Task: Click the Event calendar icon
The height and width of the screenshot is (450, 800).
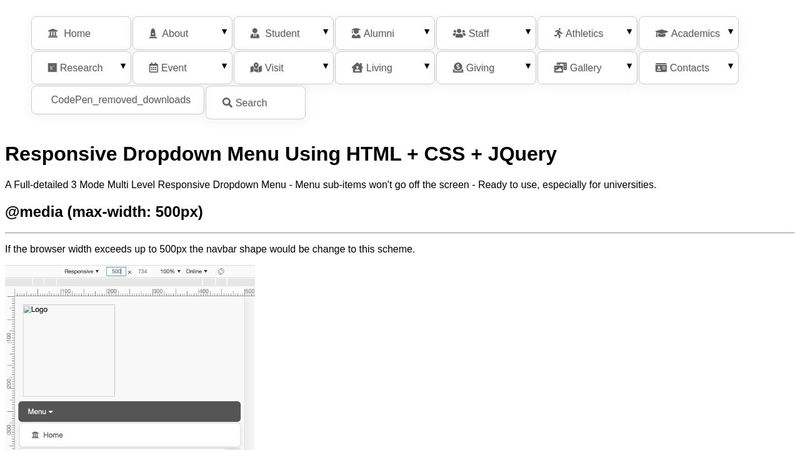Action: click(x=154, y=68)
